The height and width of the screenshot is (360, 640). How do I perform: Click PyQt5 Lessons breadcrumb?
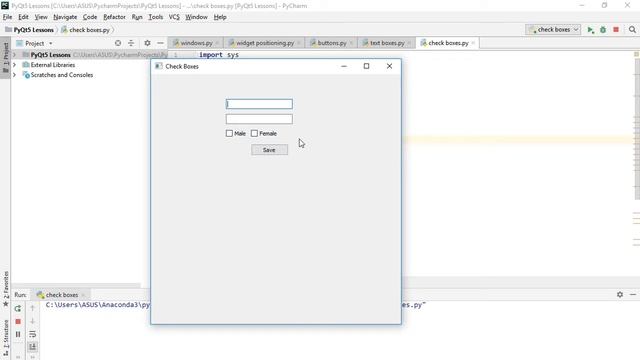point(29,30)
